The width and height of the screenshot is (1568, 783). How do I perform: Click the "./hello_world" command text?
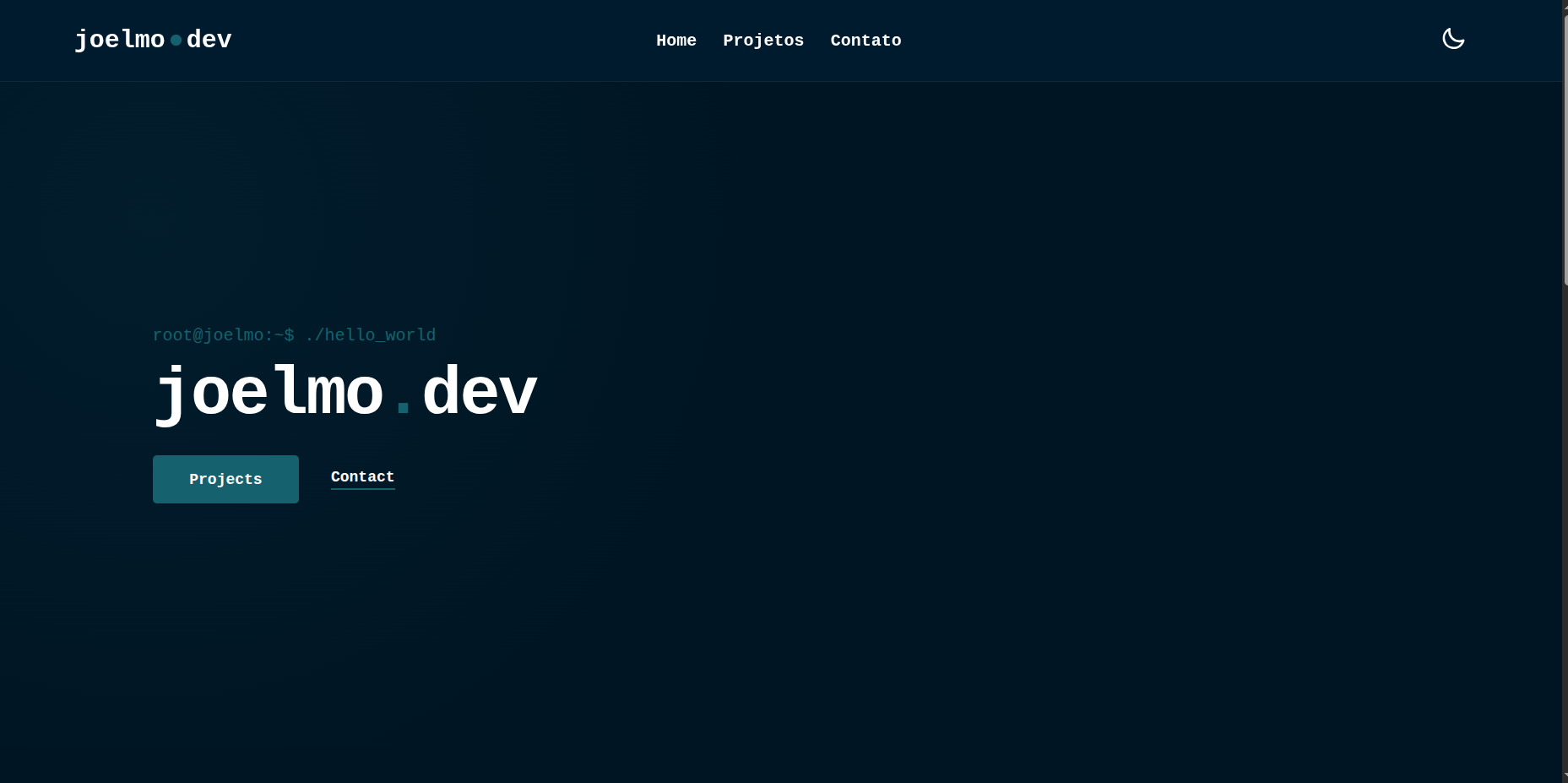[371, 335]
